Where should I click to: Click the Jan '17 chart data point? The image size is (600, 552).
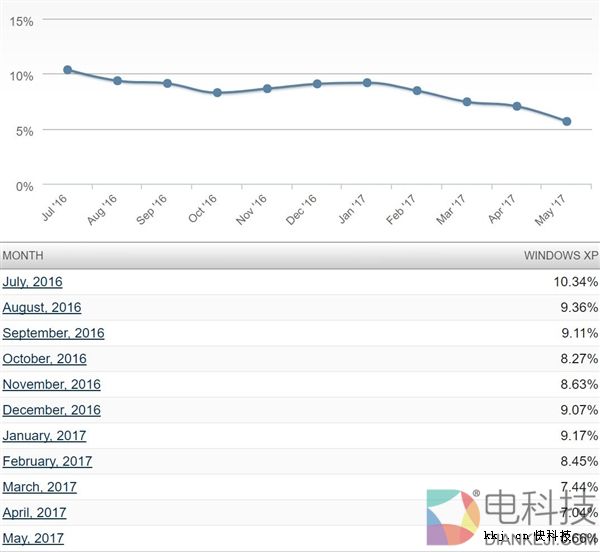(x=367, y=82)
